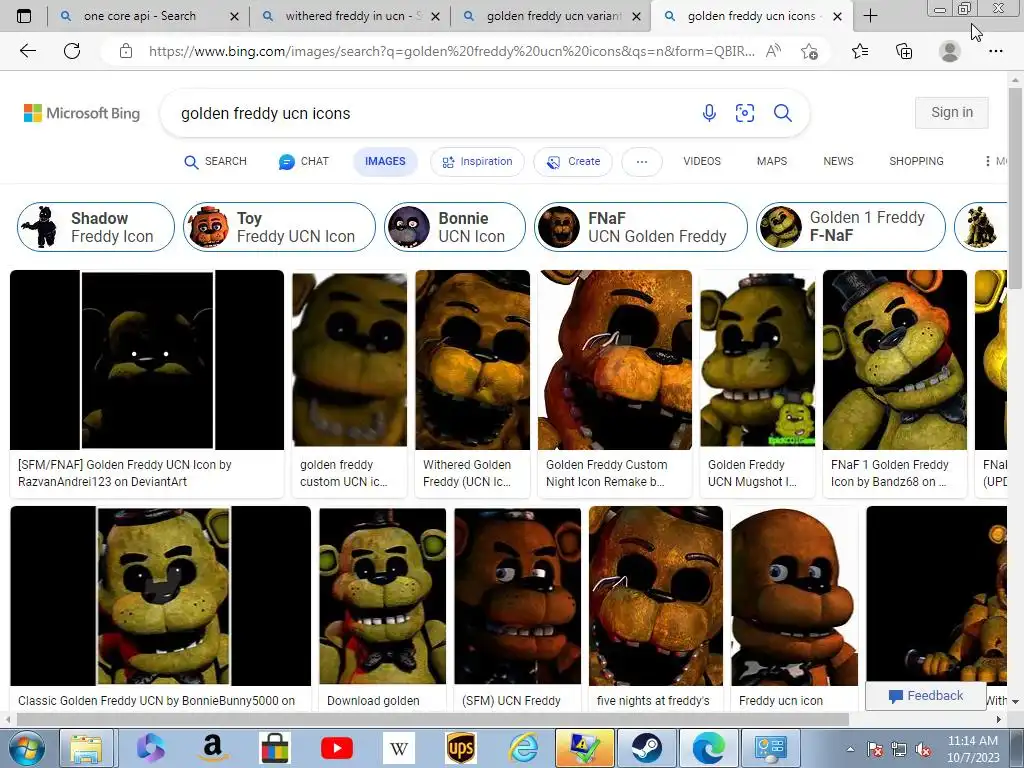Click the muted volume tray icon
The width and height of the screenshot is (1024, 768).
pyautogui.click(x=923, y=749)
